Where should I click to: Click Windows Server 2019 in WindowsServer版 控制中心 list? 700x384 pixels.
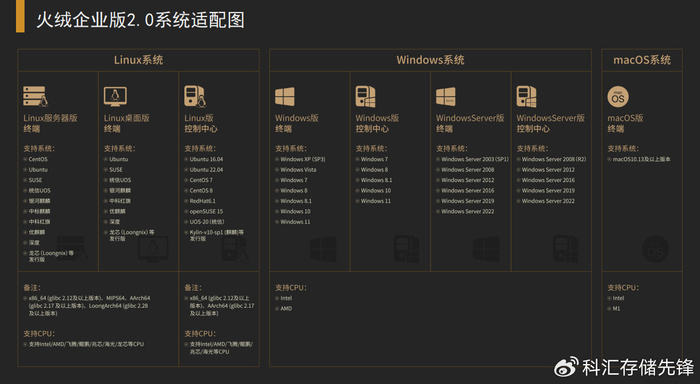point(548,191)
